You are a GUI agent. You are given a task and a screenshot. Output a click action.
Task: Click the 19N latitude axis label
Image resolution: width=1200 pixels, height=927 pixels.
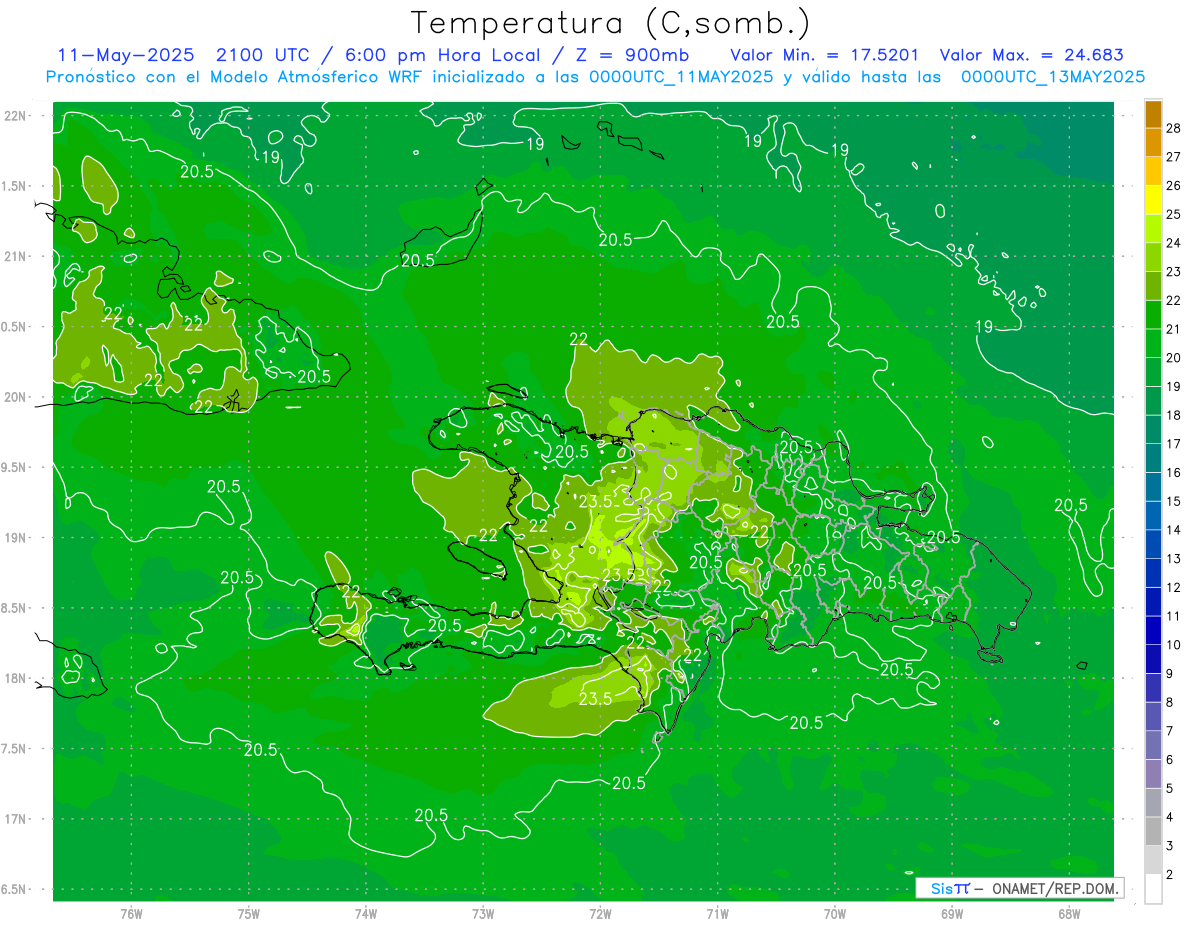[x=15, y=538]
